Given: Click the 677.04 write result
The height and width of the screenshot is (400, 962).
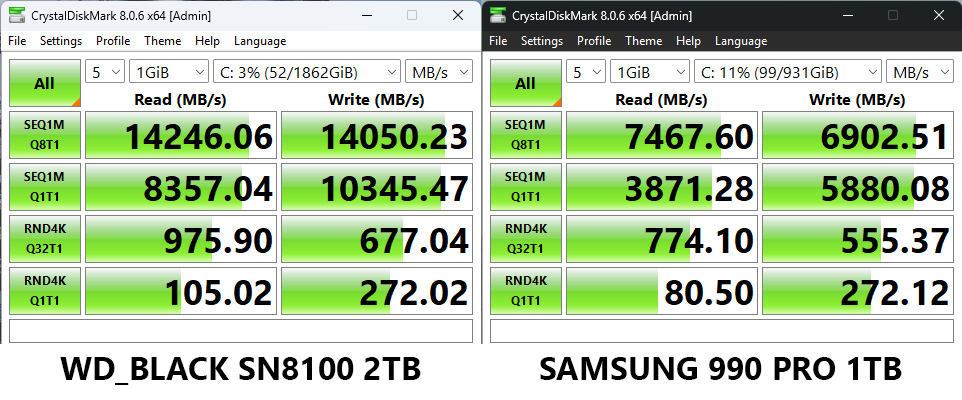Looking at the screenshot, I should (377, 240).
